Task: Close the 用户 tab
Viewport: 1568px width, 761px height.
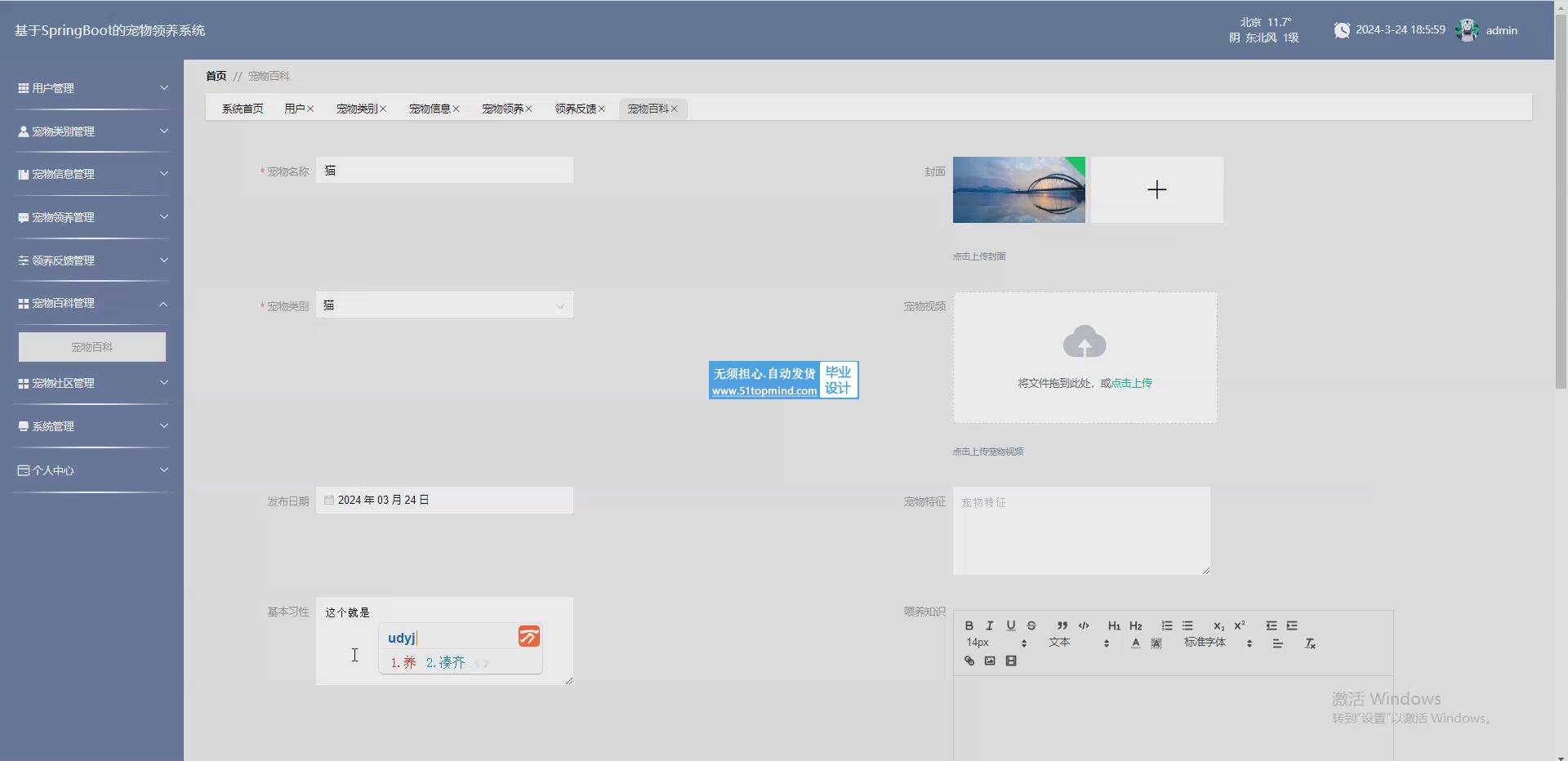Action: pyautogui.click(x=310, y=109)
